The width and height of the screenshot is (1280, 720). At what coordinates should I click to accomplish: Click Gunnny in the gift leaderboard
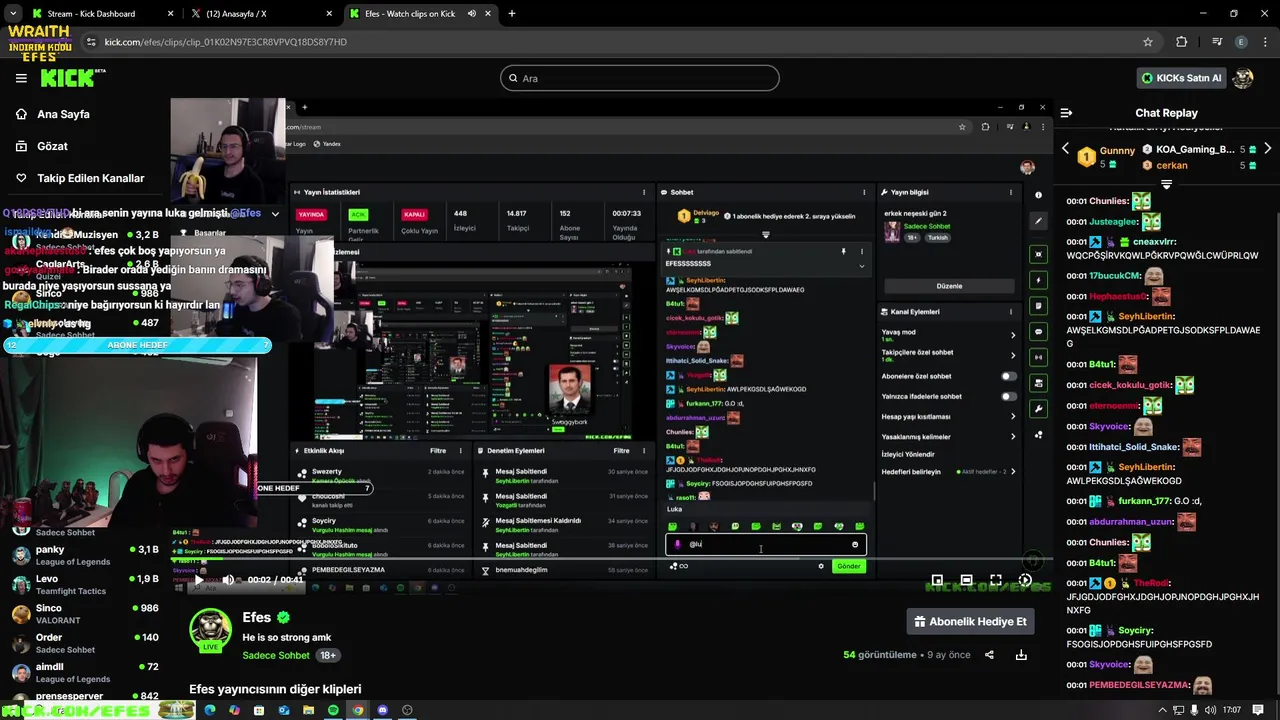click(1117, 150)
